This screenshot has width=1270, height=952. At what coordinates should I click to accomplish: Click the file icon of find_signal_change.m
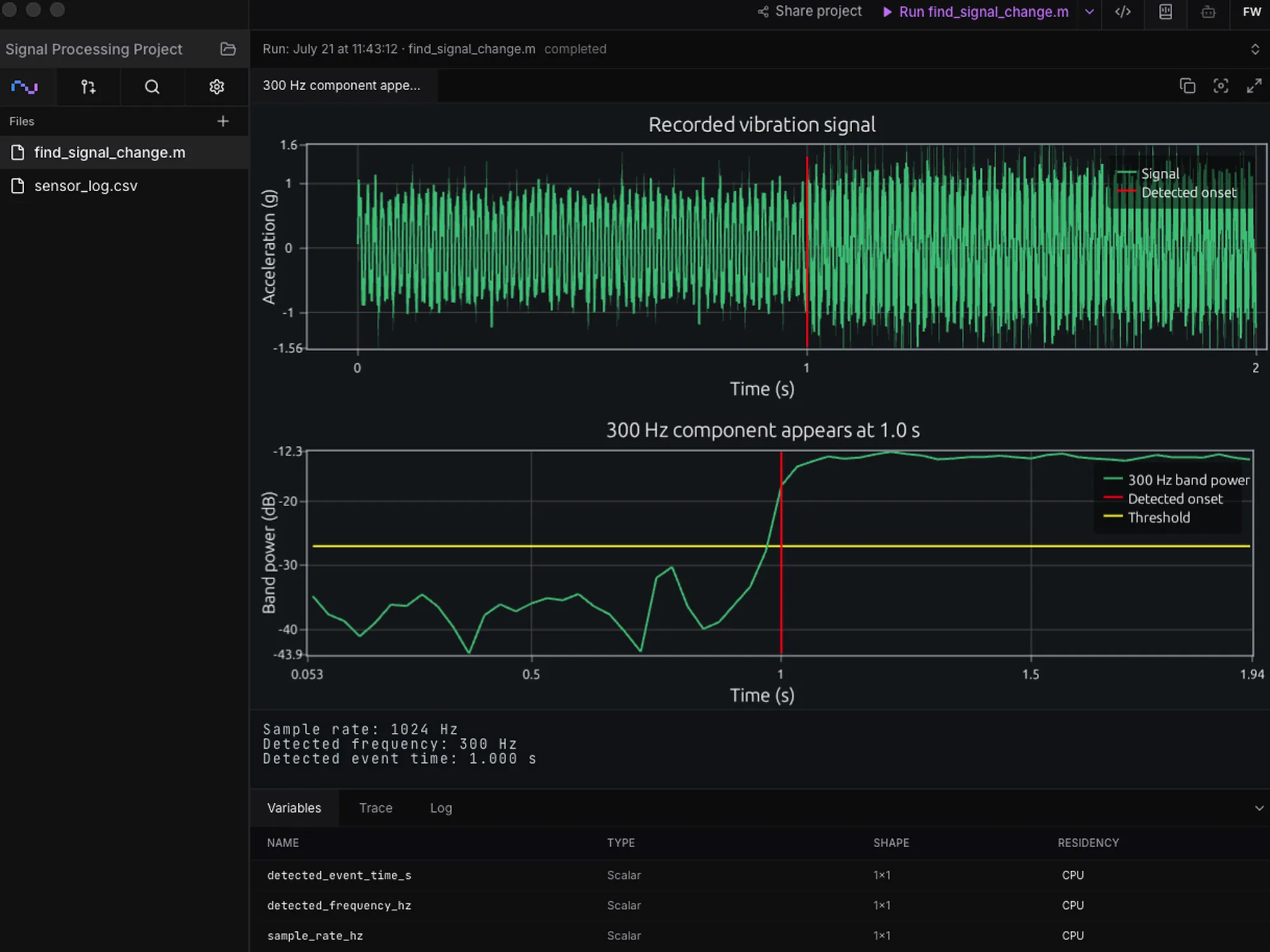[x=18, y=152]
